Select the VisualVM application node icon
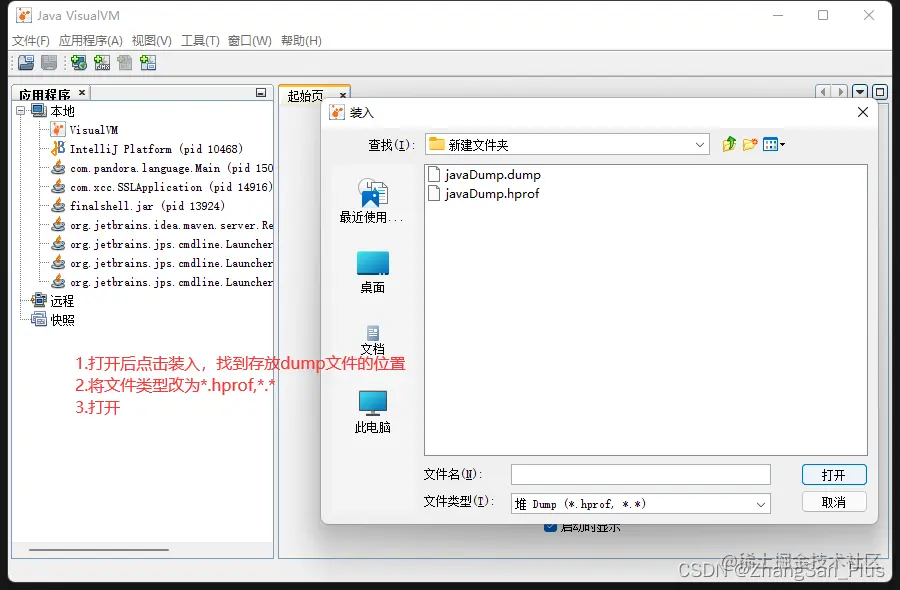The width and height of the screenshot is (900, 590). (x=58, y=130)
